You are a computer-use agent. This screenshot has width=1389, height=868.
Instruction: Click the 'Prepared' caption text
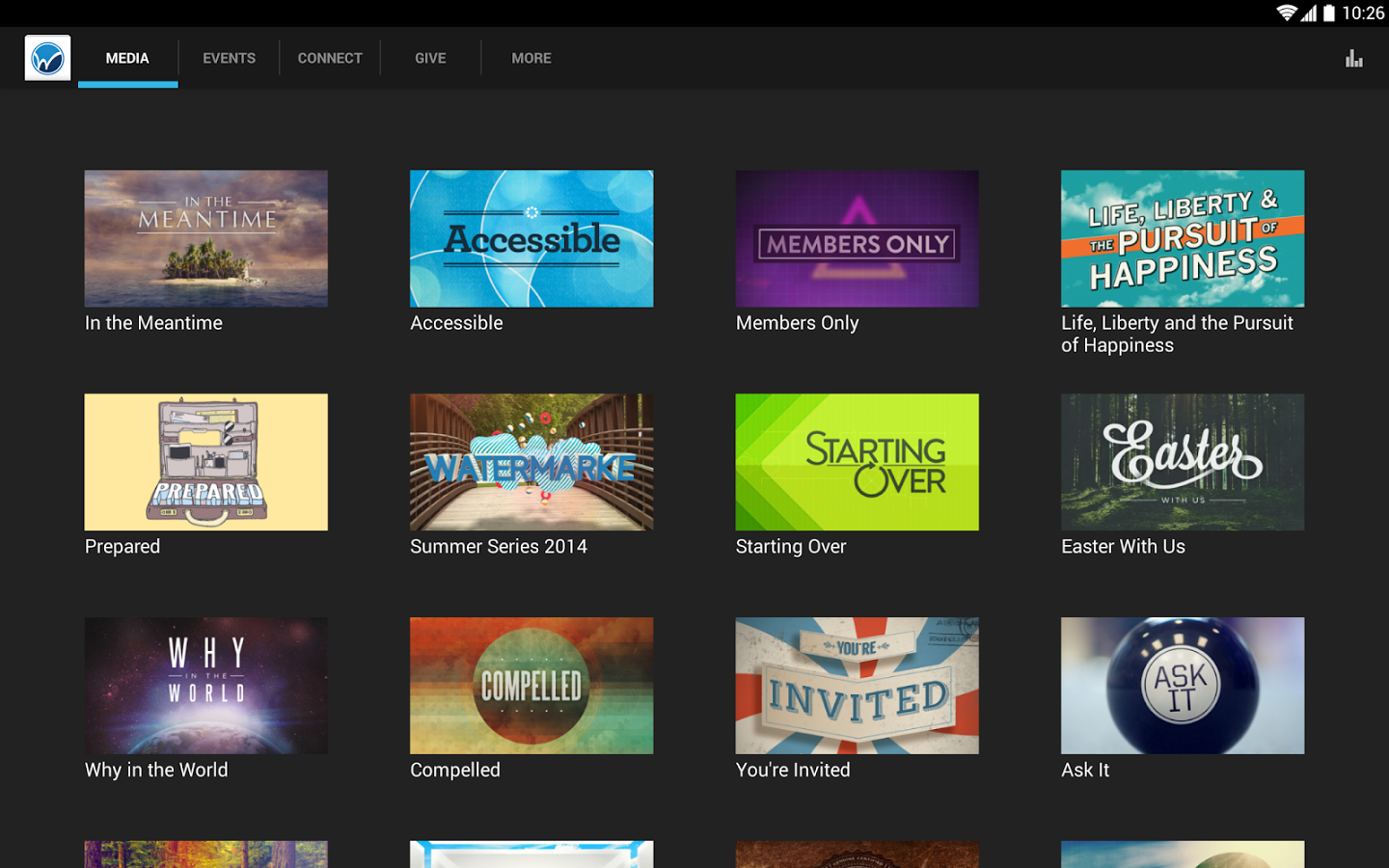point(123,547)
